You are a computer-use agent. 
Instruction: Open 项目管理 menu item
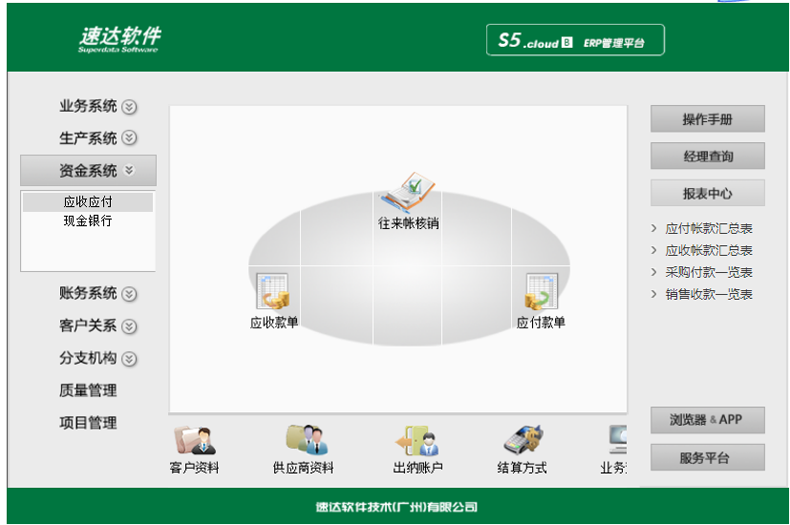pyautogui.click(x=88, y=422)
